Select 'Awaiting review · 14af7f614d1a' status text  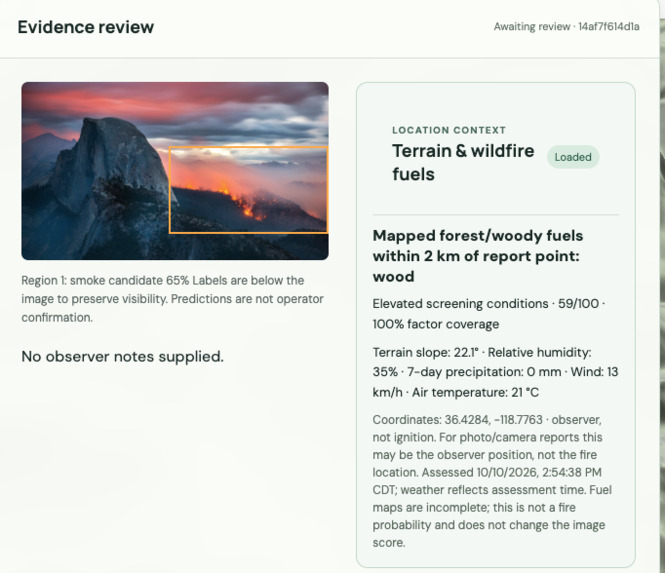click(x=566, y=27)
